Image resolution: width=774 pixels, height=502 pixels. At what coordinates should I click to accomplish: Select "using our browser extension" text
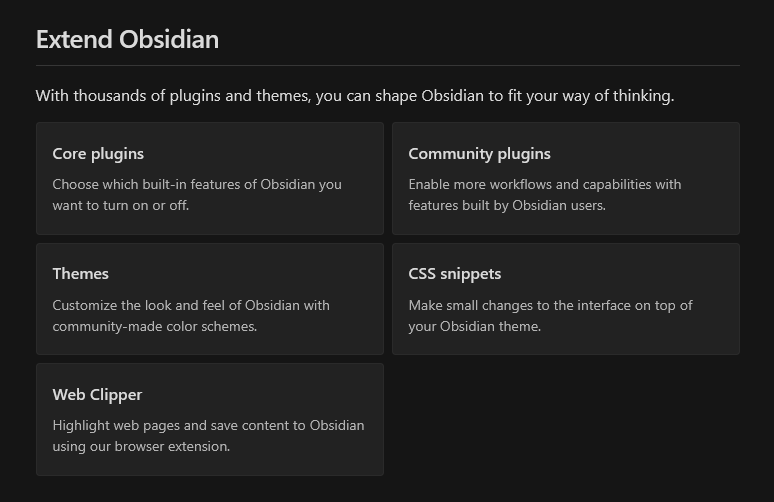[x=141, y=447]
